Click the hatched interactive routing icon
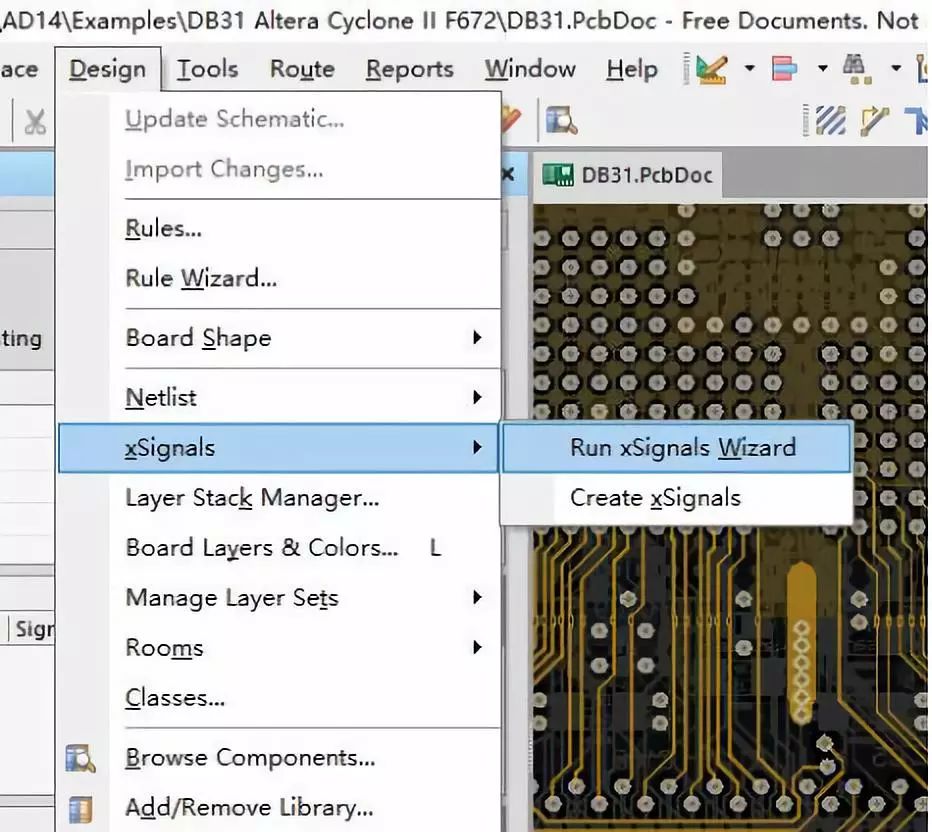Image resolution: width=932 pixels, height=832 pixels. 830,121
